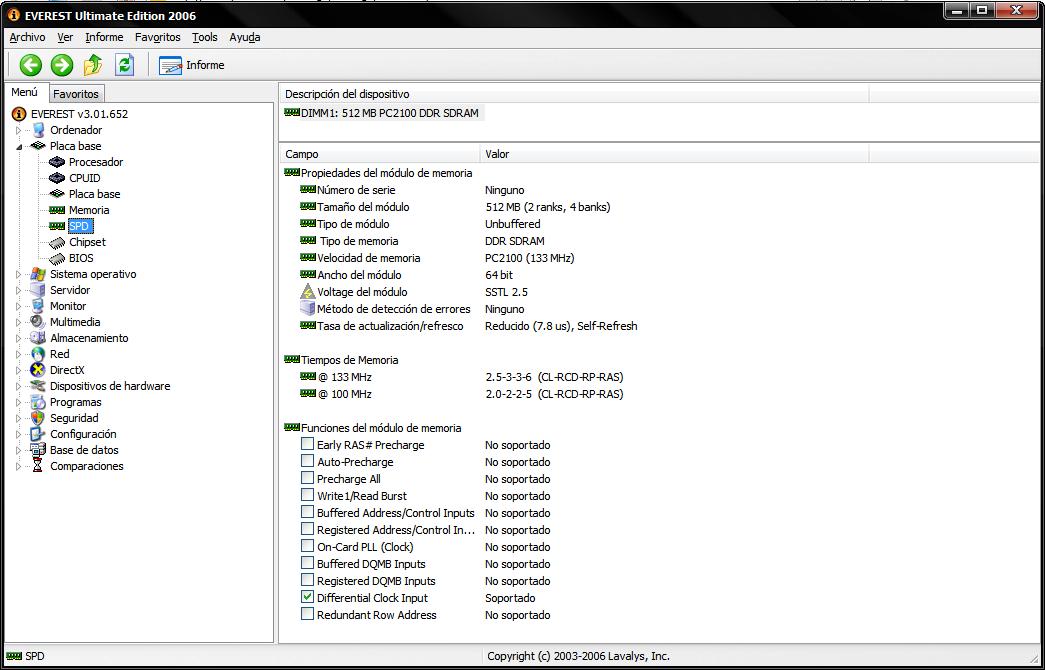Click the Monitor icon in tree
The height and width of the screenshot is (670, 1045).
point(38,306)
